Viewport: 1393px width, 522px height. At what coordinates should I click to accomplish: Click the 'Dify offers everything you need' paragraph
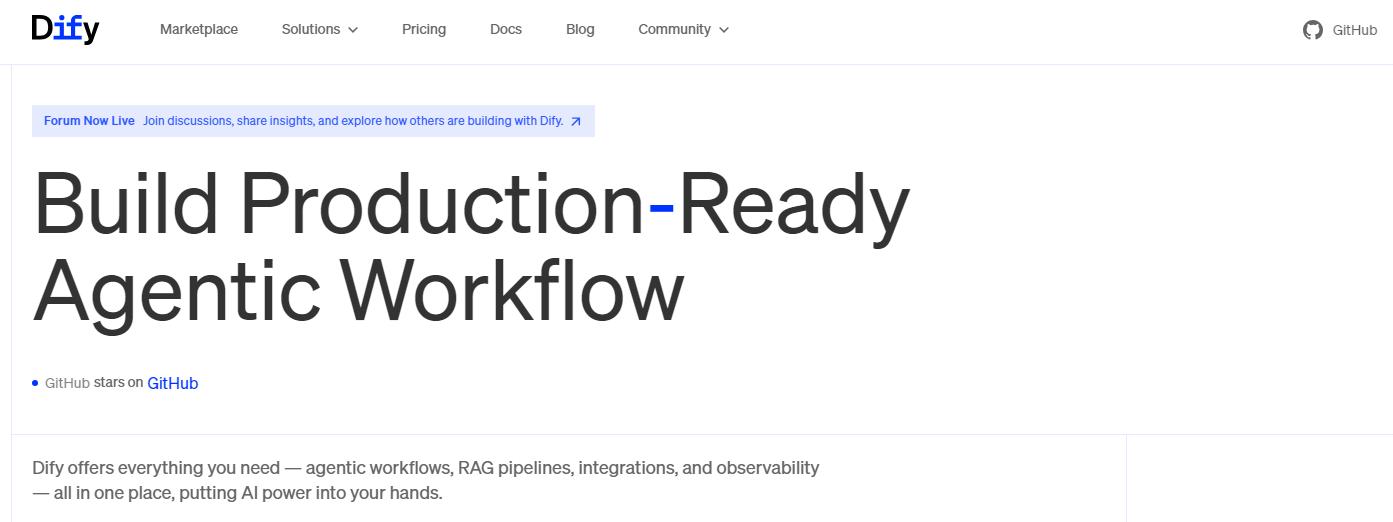tap(426, 480)
